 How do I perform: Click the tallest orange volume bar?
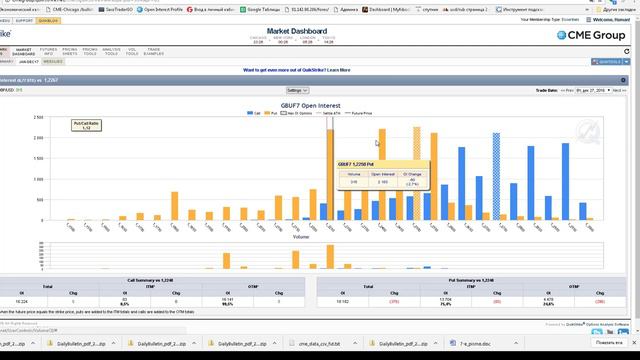point(330,257)
